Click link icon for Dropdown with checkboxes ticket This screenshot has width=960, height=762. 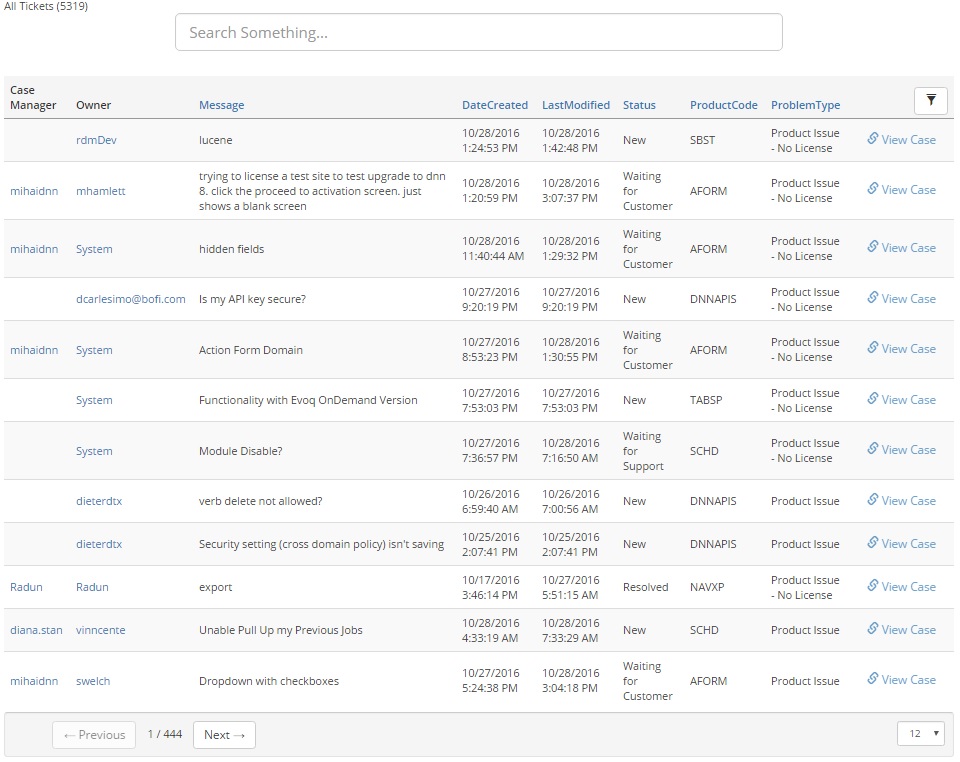tap(872, 680)
